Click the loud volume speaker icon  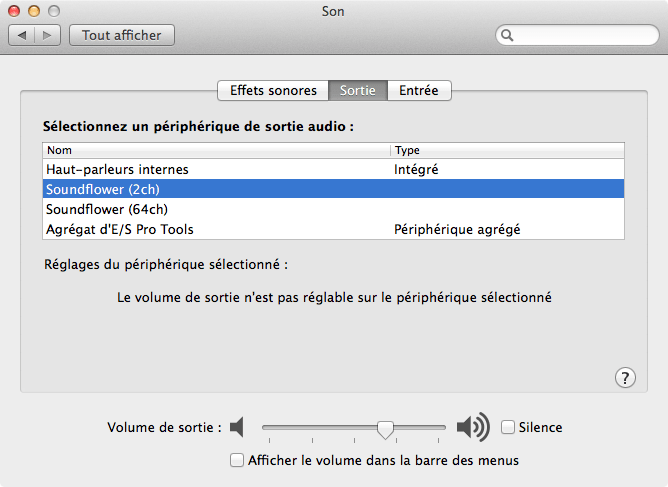pyautogui.click(x=472, y=428)
